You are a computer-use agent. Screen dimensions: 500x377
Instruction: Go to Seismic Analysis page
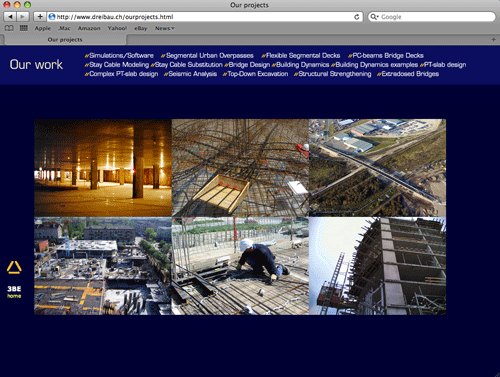(x=190, y=74)
